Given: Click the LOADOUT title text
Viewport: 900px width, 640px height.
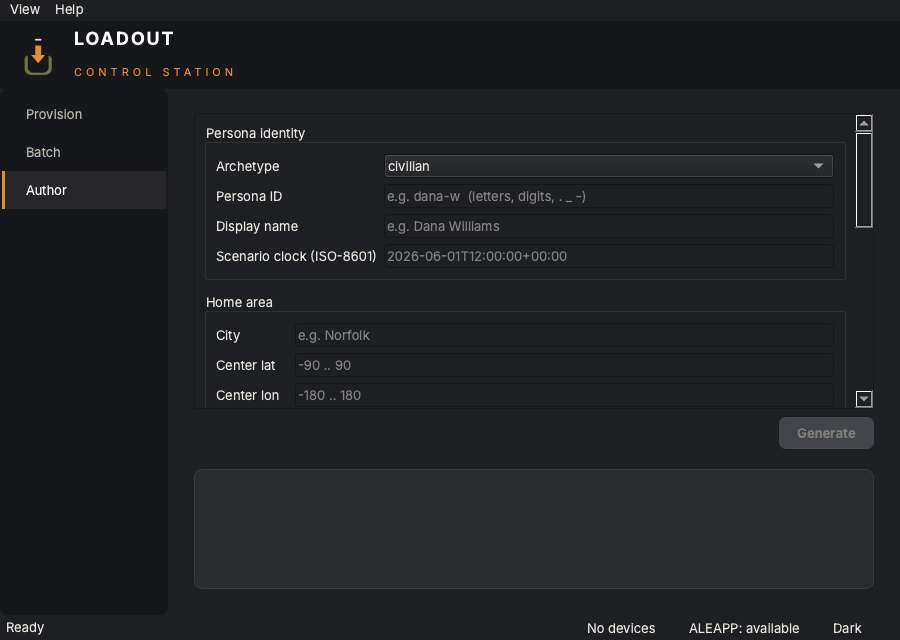Looking at the screenshot, I should [123, 38].
